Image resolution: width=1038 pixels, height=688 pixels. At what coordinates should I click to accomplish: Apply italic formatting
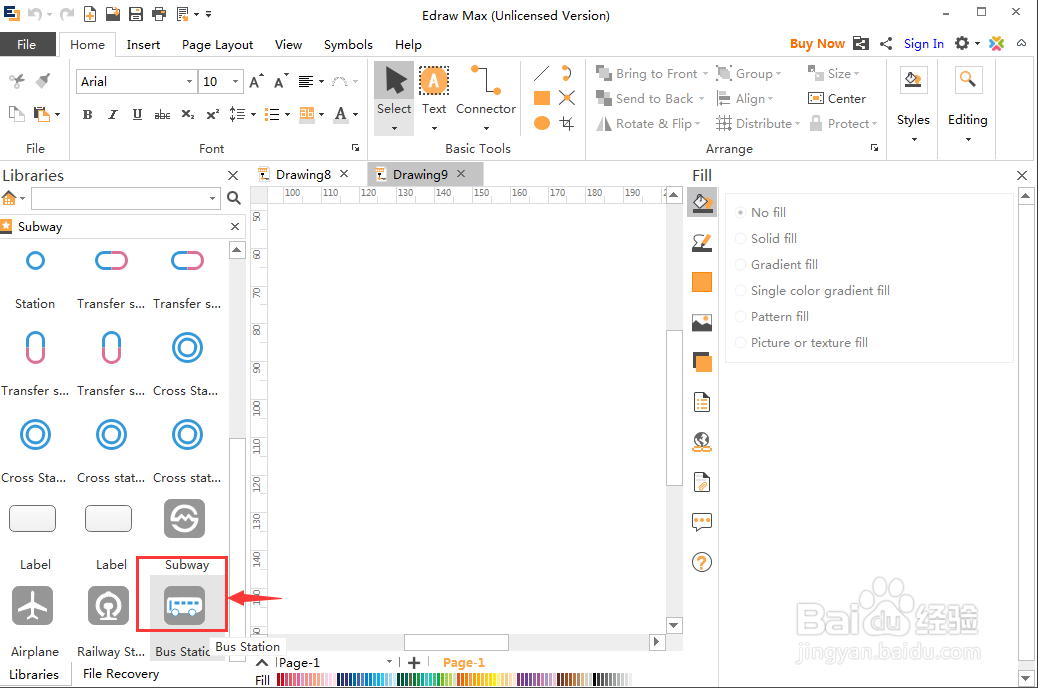(x=113, y=115)
